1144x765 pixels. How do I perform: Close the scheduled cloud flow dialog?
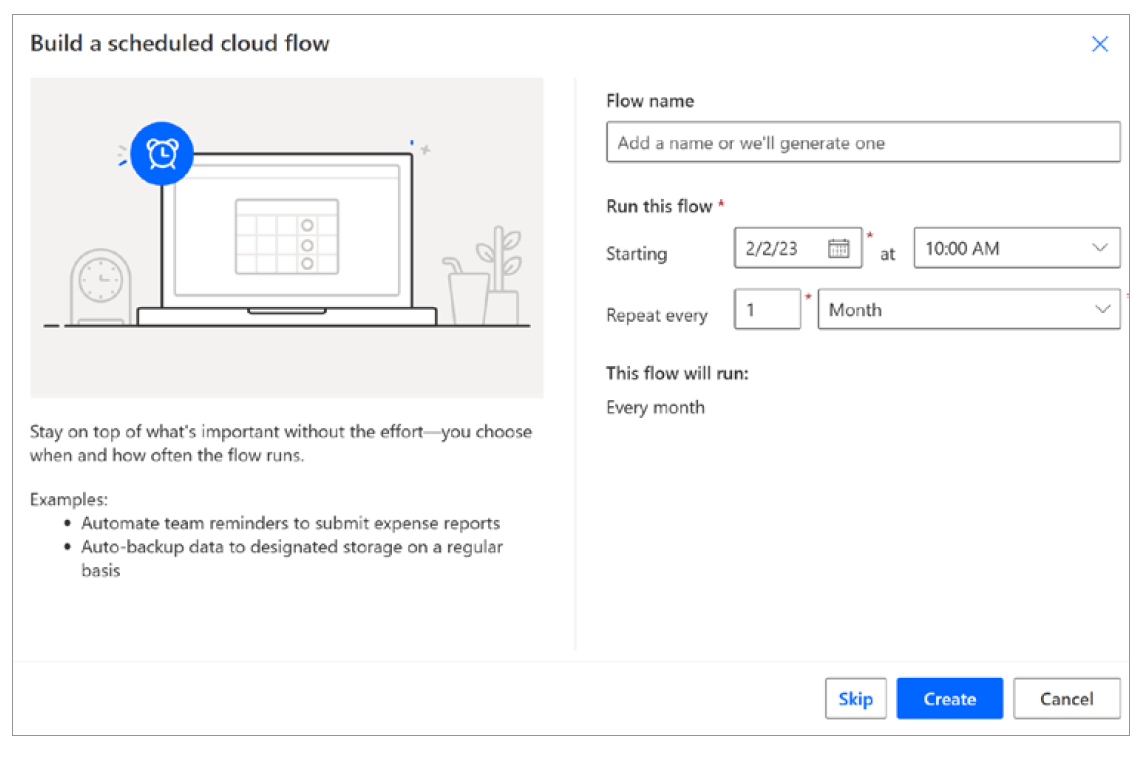(1100, 44)
